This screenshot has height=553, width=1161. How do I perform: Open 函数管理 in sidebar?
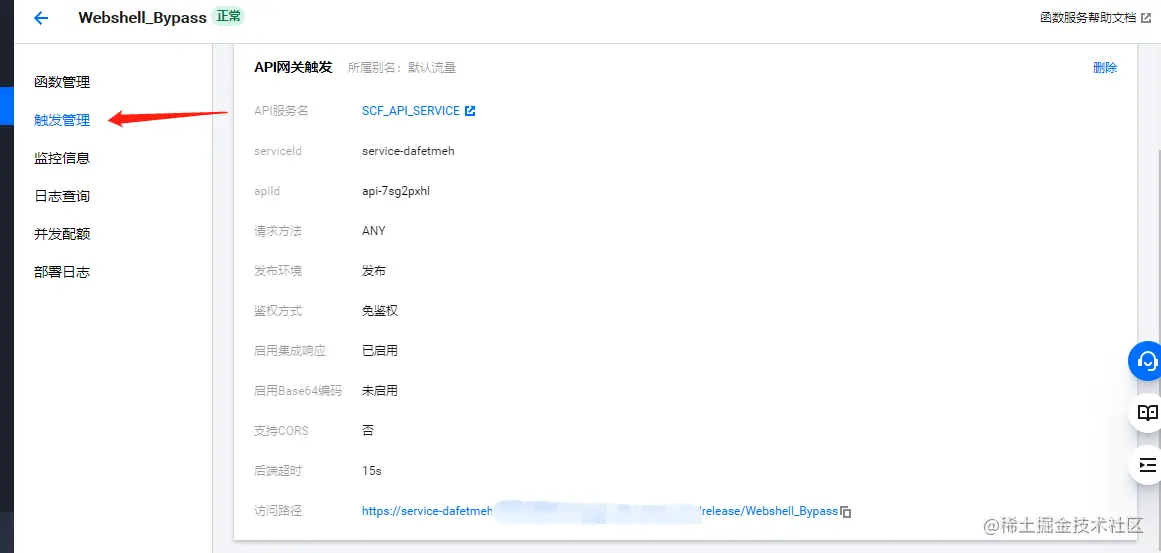coord(62,82)
